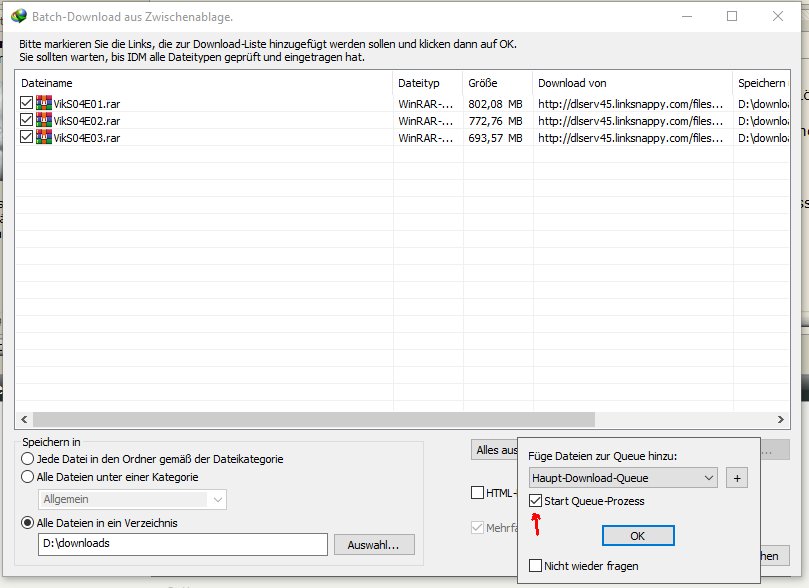Uncheck the VikS04E03.rar file checkbox
Screen dimensions: 809x588
(x=27, y=137)
